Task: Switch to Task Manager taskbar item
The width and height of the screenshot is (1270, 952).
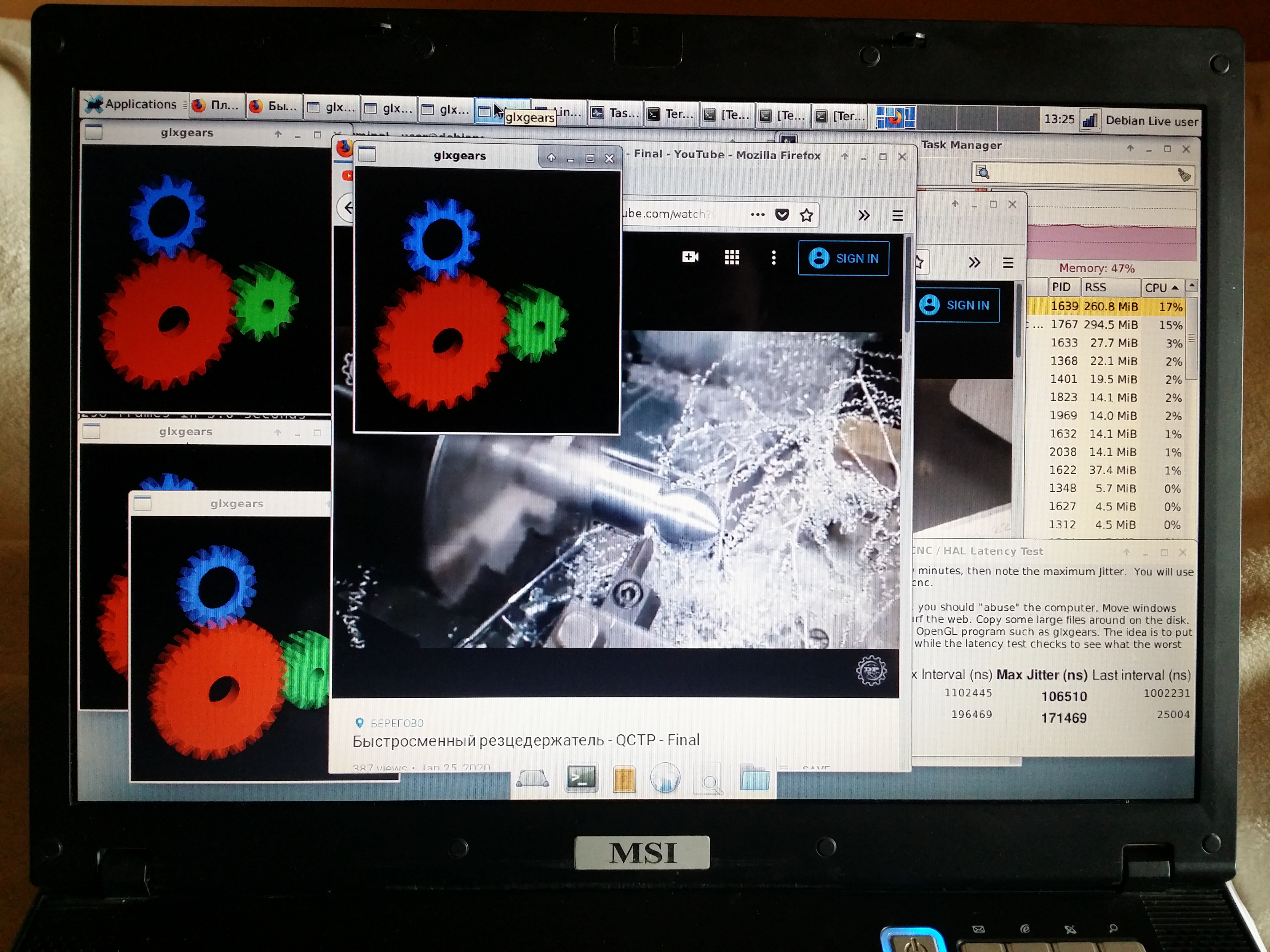Action: point(615,113)
